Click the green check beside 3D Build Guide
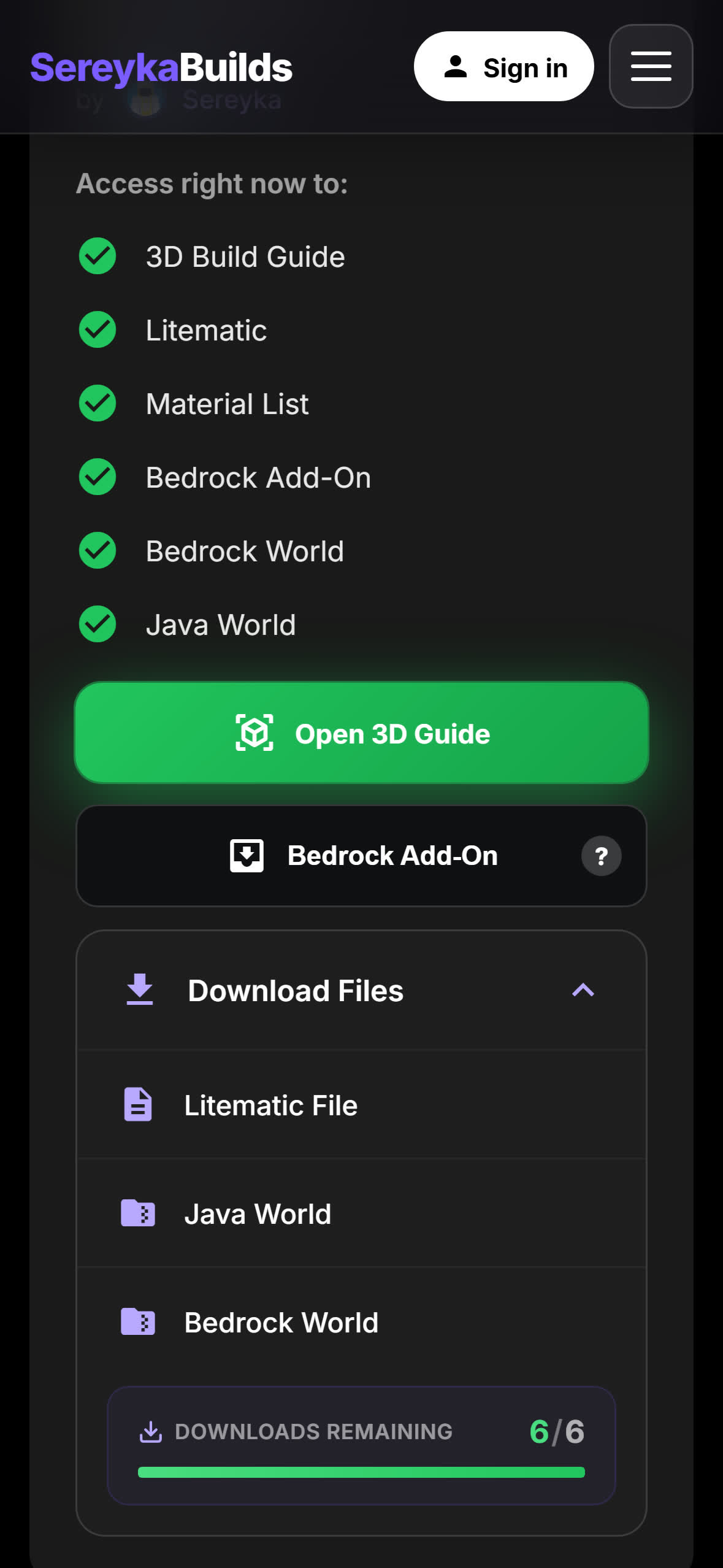 pos(98,256)
